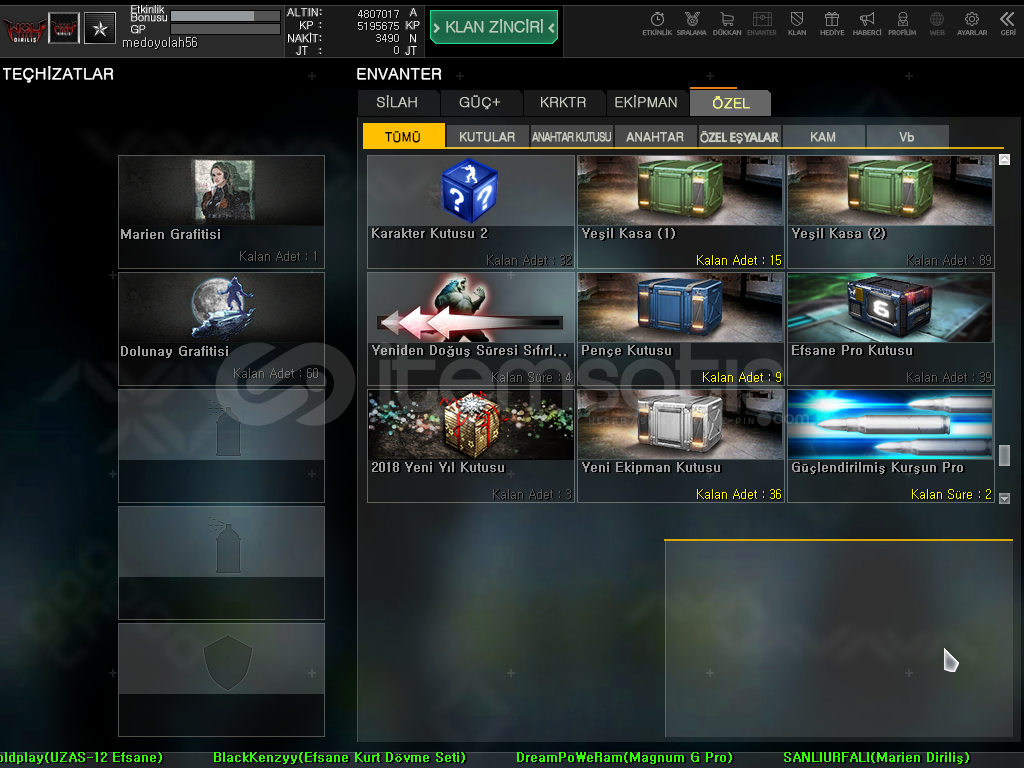This screenshot has width=1024, height=768.
Task: Filter by KAM
Action: (823, 136)
